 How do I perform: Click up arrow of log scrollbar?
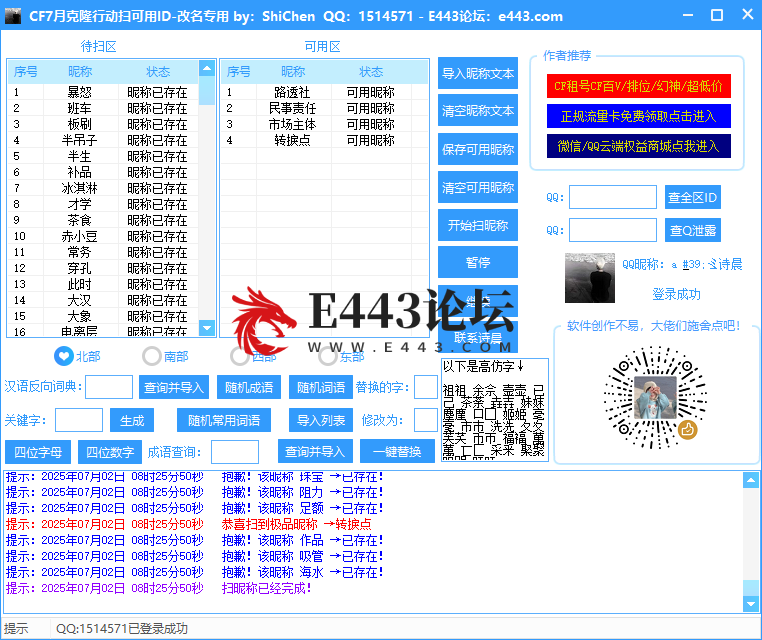751,480
